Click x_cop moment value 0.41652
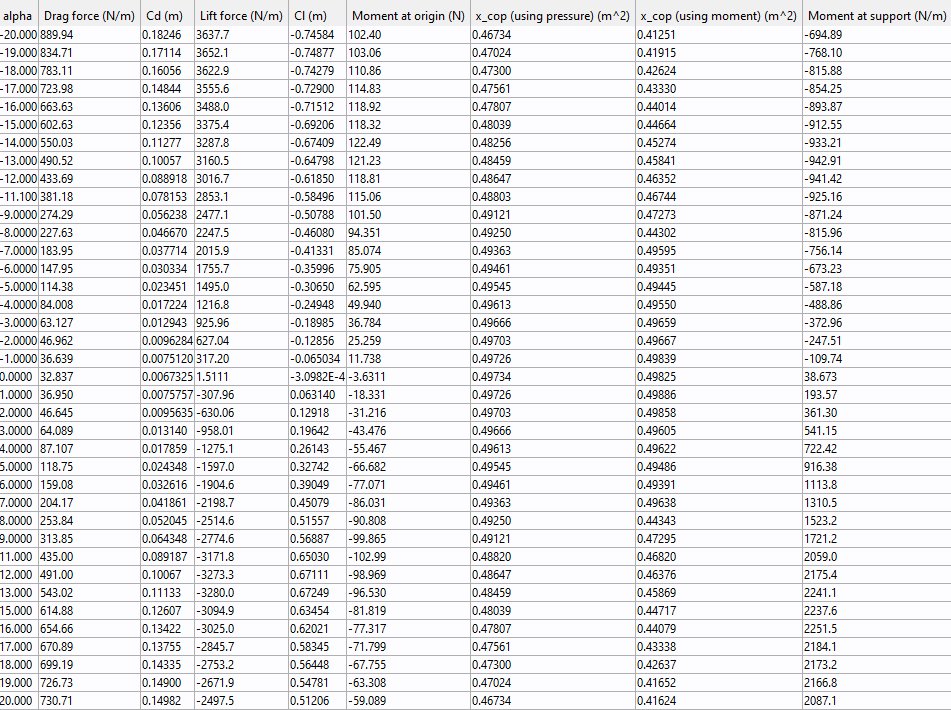This screenshot has height=710, width=951. click(x=719, y=683)
